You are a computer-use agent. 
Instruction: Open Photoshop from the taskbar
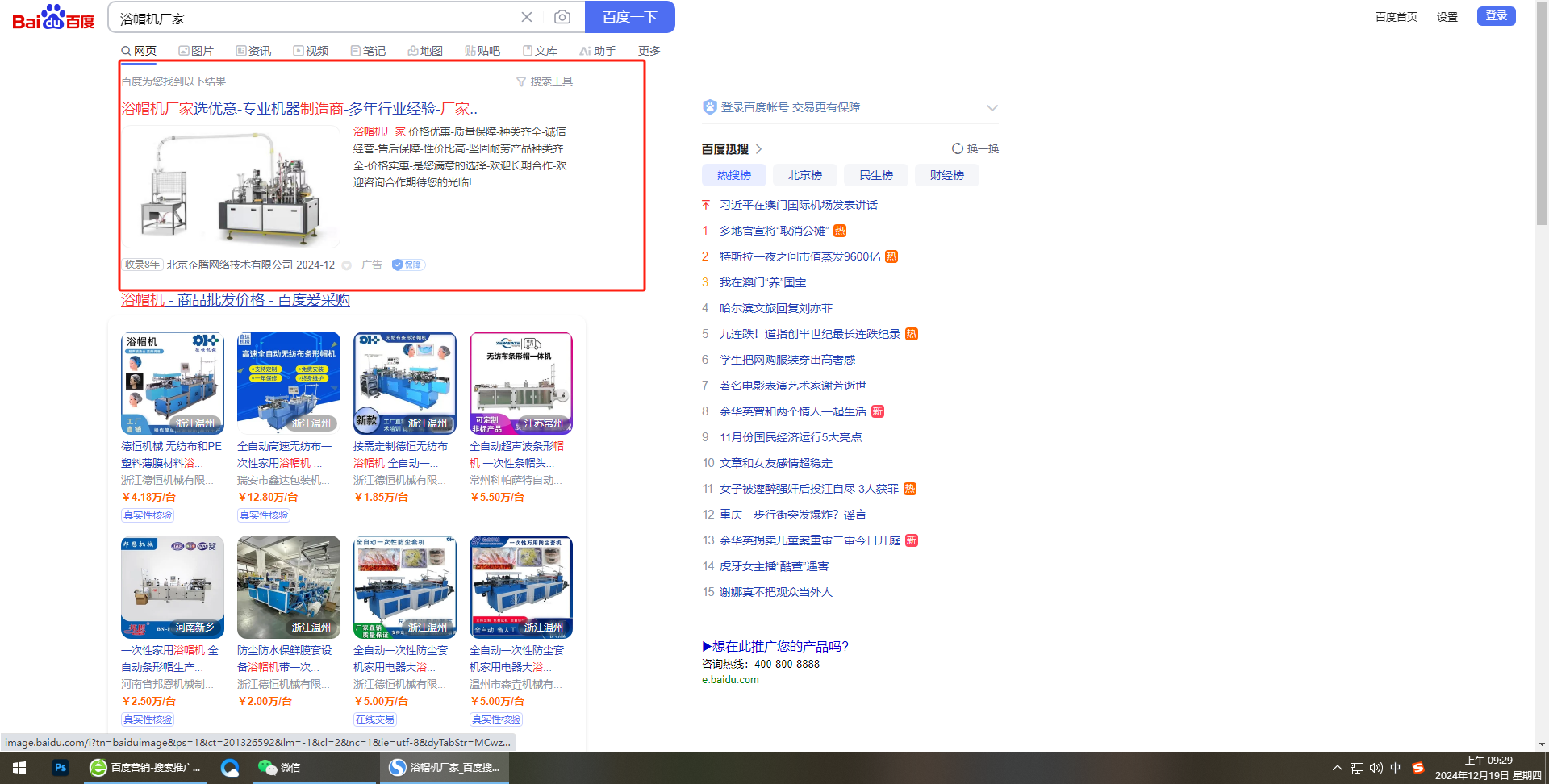tap(61, 768)
